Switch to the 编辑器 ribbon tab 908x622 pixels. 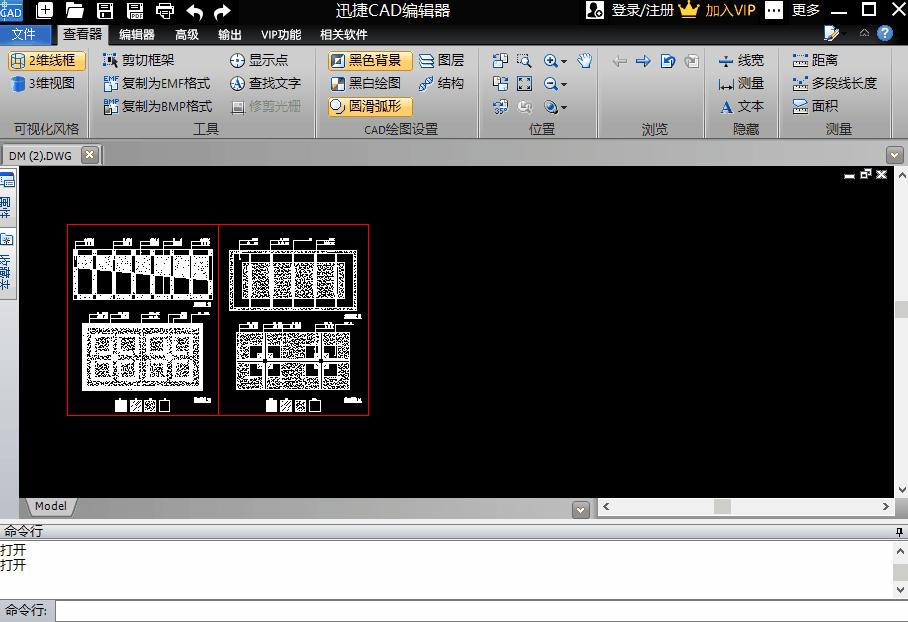tap(137, 34)
